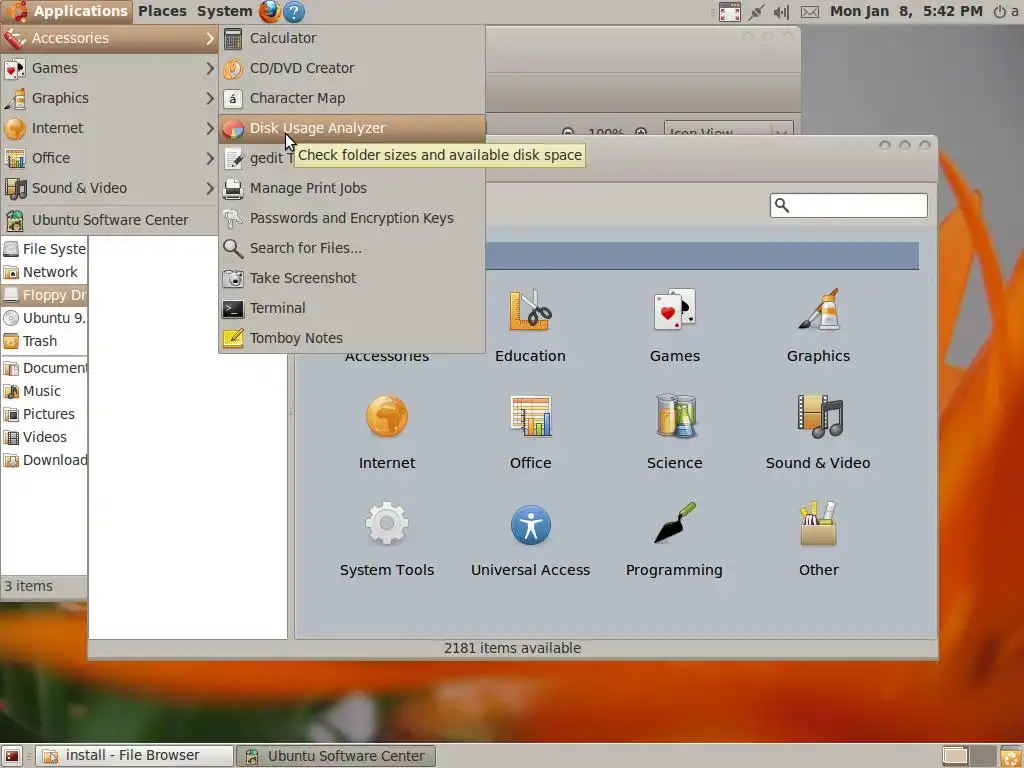Click the network connection indicator icon

(x=757, y=12)
